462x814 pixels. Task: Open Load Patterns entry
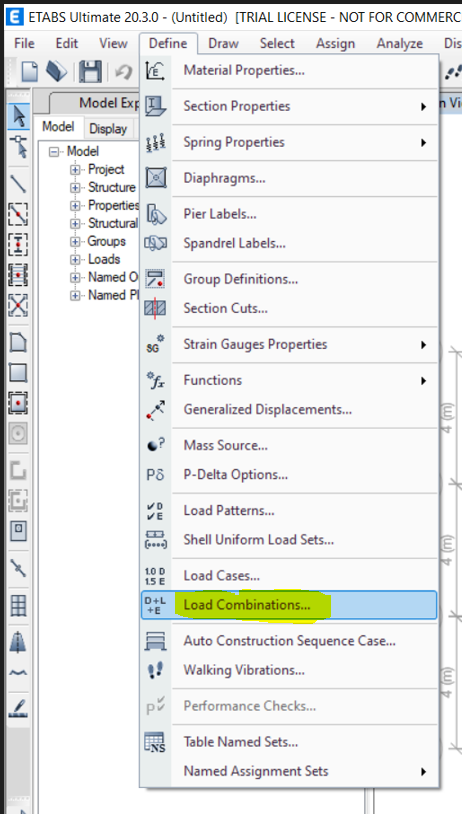289,510
